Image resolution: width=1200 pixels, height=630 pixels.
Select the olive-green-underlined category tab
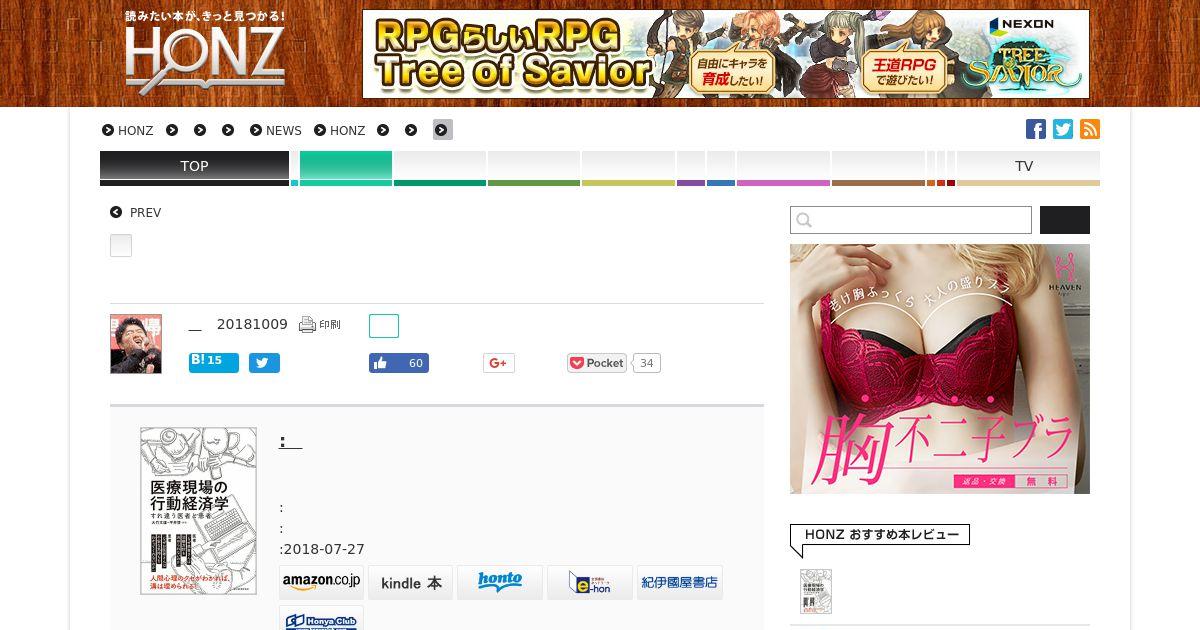[534, 167]
